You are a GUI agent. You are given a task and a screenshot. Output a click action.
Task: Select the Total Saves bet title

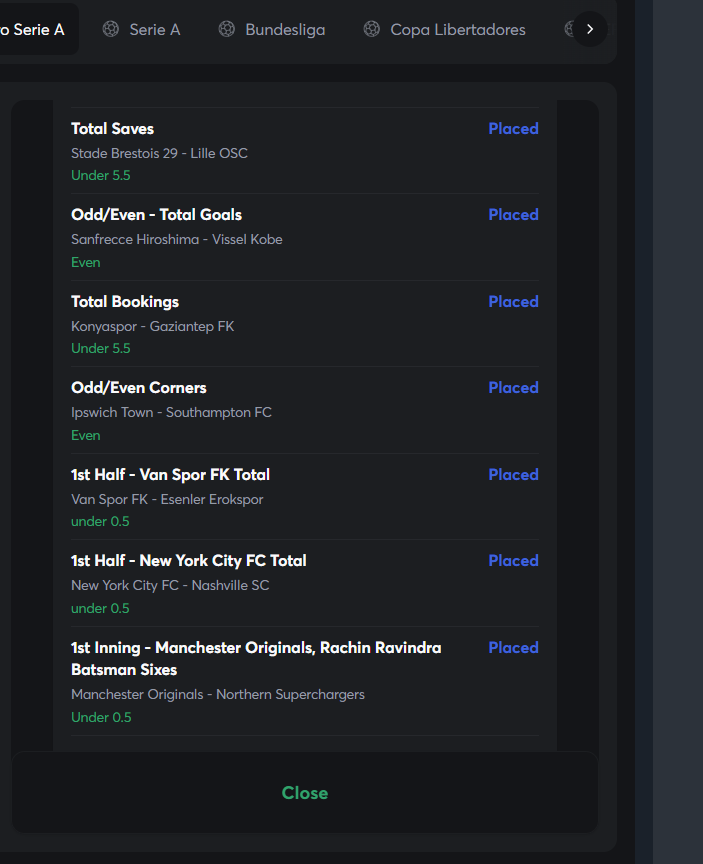coord(112,128)
